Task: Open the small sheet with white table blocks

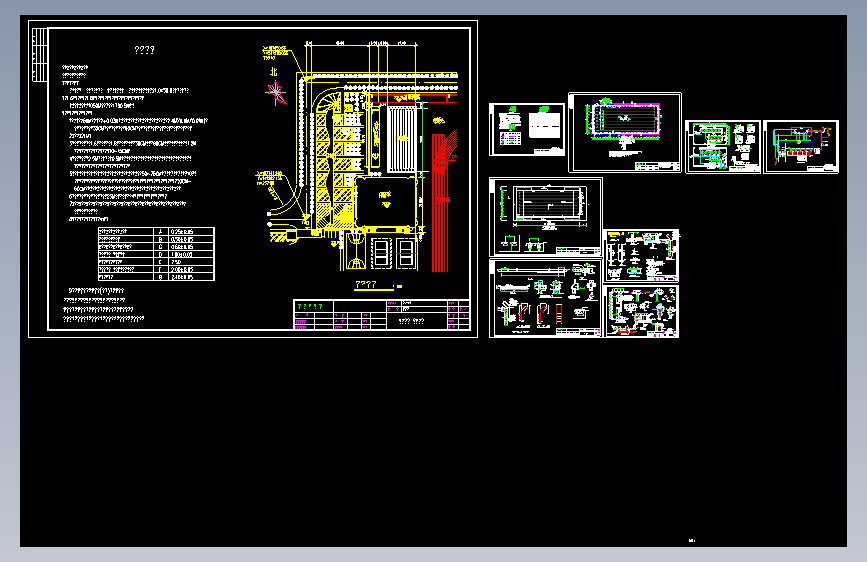Action: tap(527, 129)
